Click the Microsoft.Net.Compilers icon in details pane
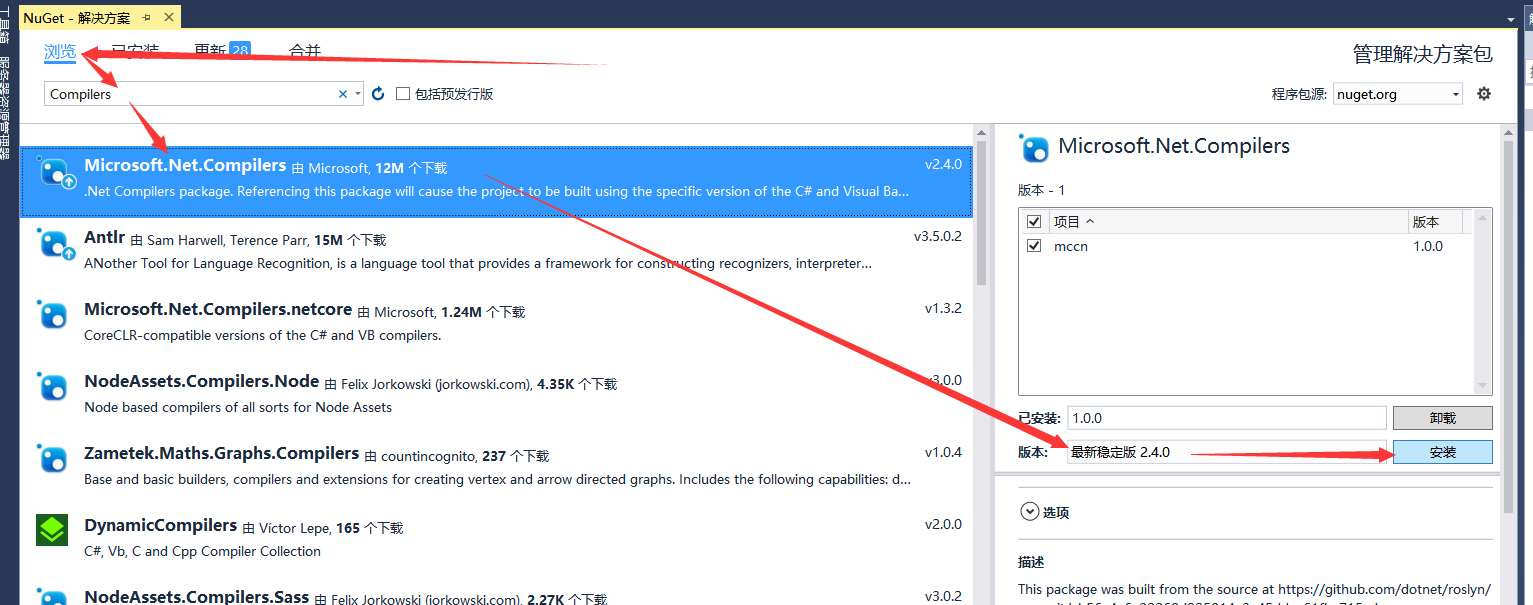This screenshot has width=1533, height=605. (x=1035, y=148)
